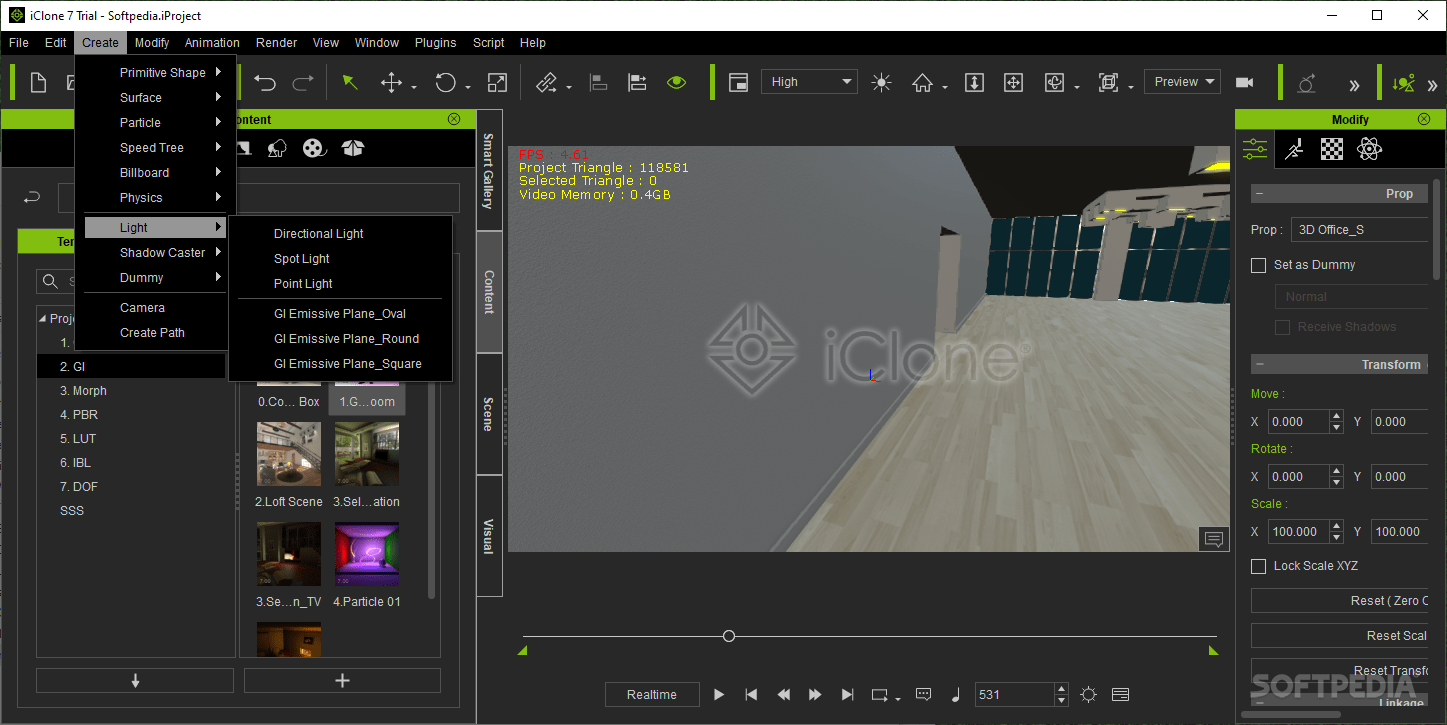This screenshot has width=1447, height=725.
Task: Undo the last action
Action: tap(265, 83)
